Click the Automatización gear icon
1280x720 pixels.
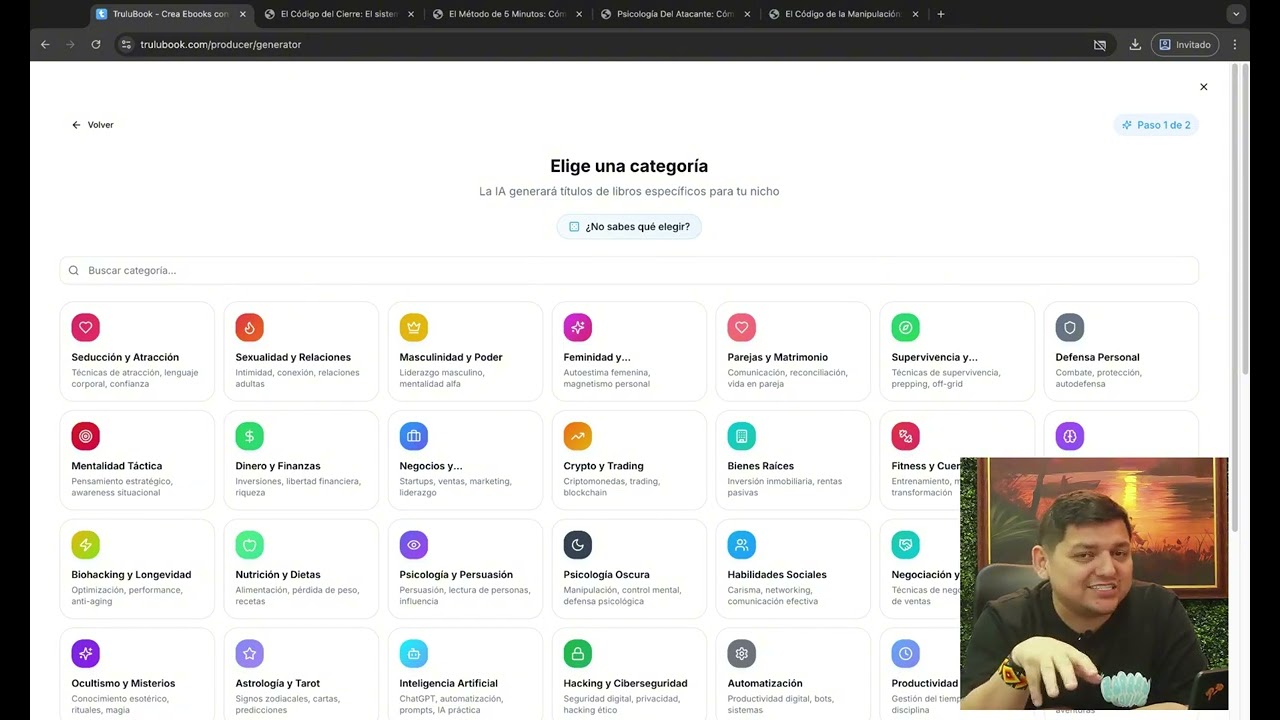(x=741, y=654)
